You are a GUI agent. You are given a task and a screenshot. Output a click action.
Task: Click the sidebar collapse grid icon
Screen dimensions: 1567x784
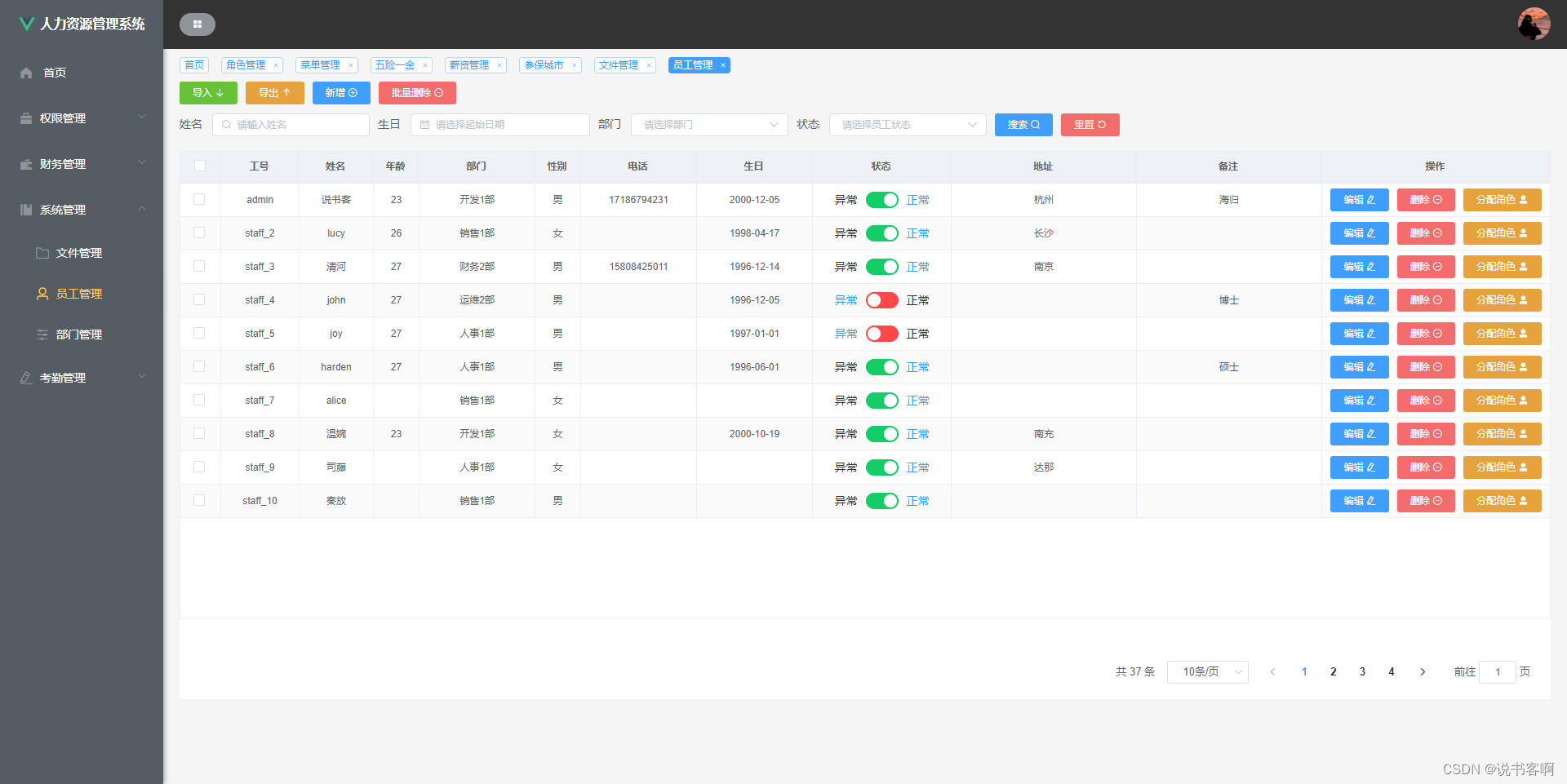coord(198,24)
